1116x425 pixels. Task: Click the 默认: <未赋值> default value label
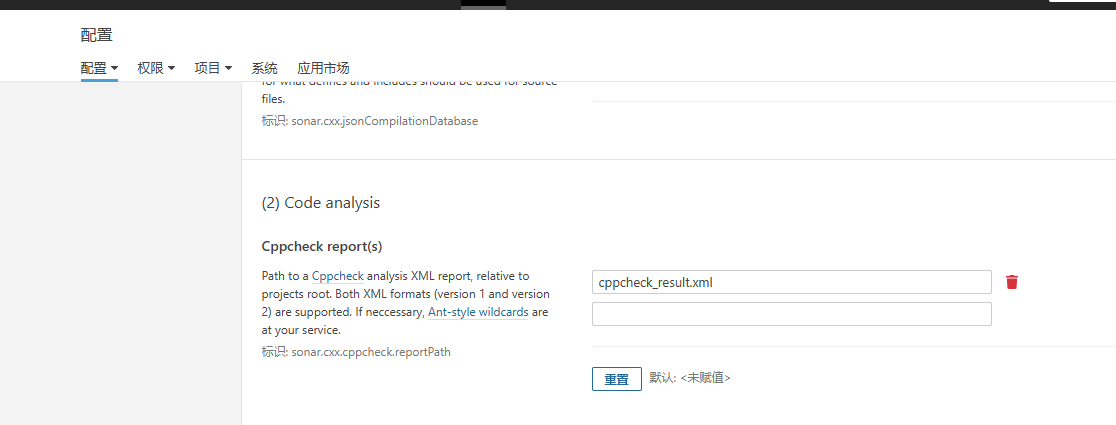(x=690, y=378)
